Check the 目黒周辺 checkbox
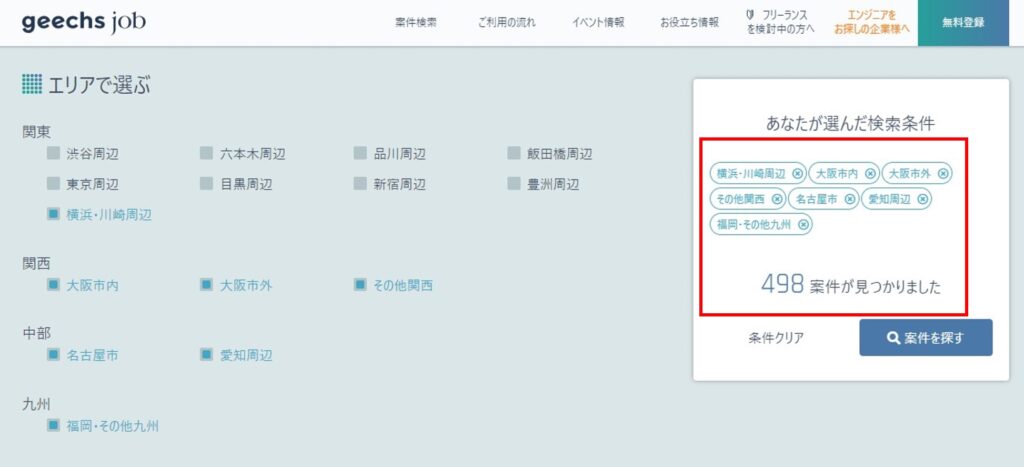 206,184
